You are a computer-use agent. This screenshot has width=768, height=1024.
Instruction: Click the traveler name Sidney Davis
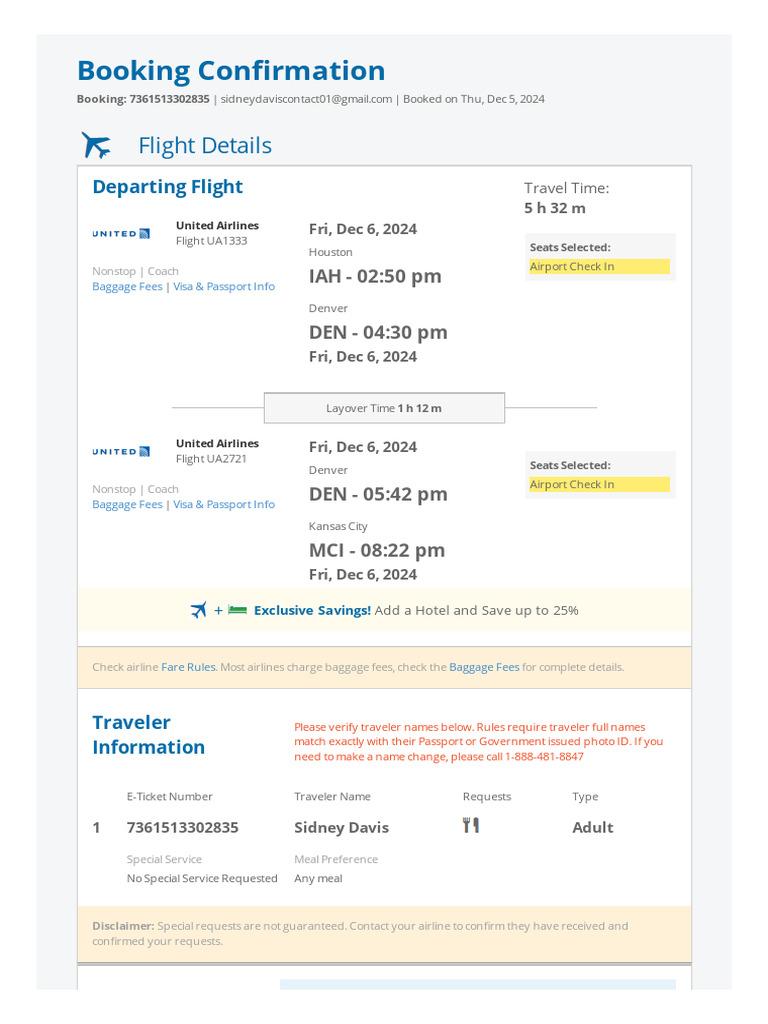click(x=341, y=827)
